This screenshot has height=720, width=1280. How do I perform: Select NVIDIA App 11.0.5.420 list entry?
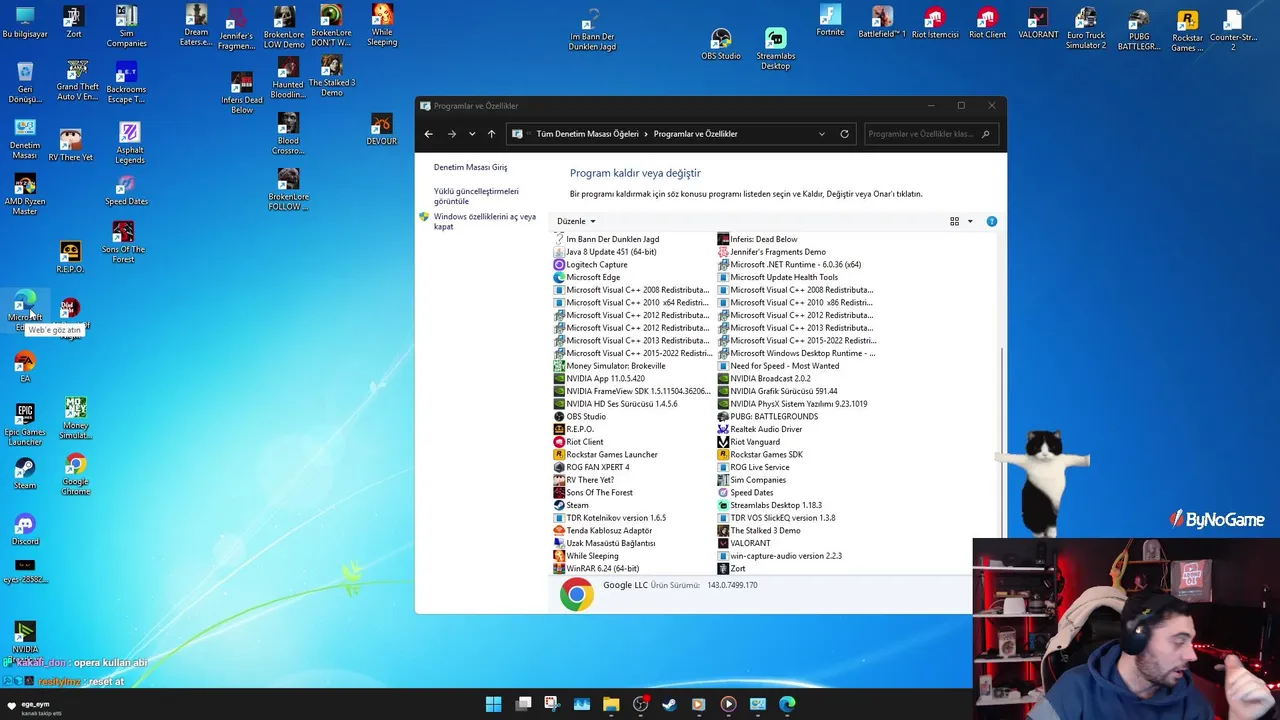point(605,379)
